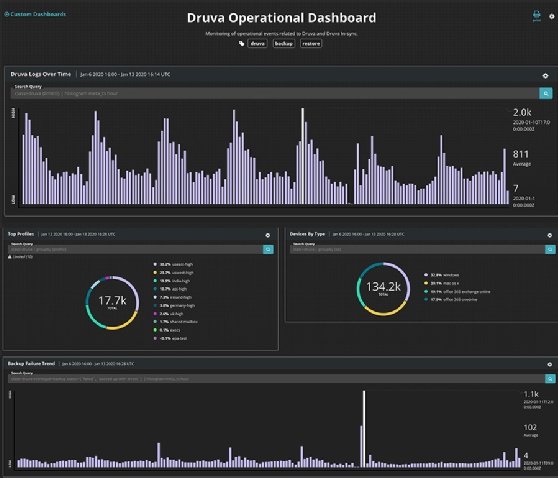Click the tags icon beside druva tag

pyautogui.click(x=242, y=43)
